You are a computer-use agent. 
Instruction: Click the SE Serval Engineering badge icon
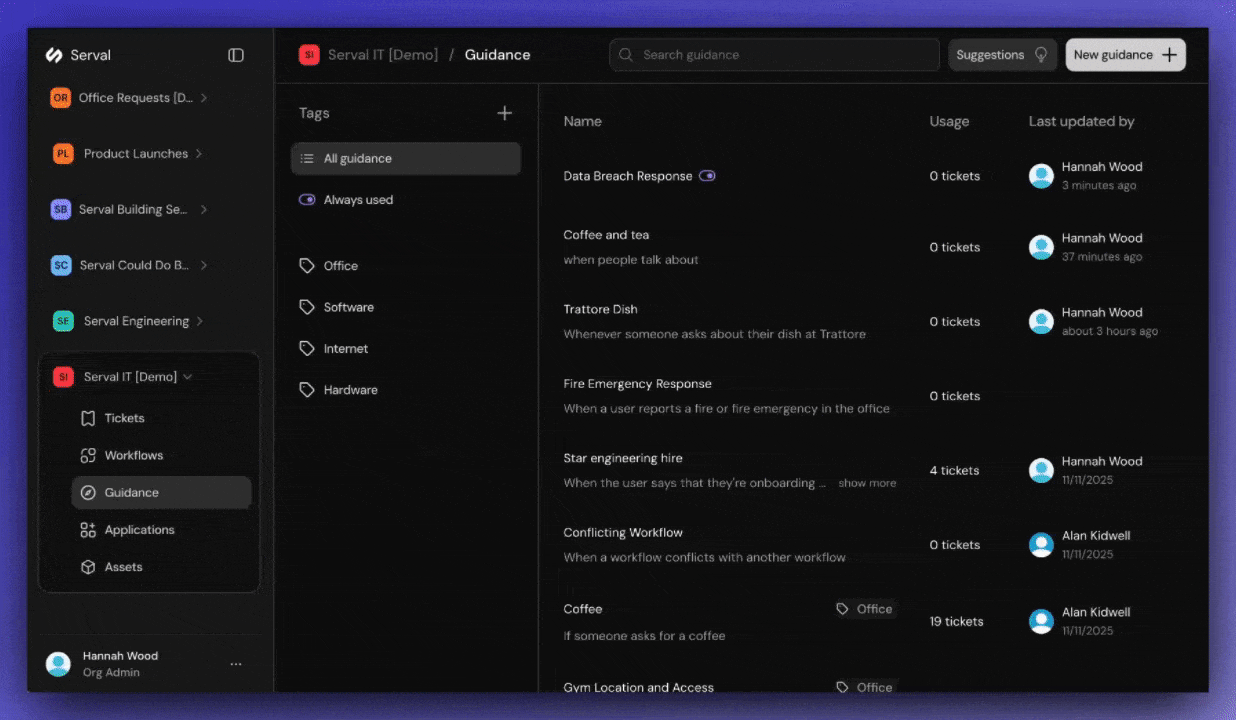[x=63, y=321]
